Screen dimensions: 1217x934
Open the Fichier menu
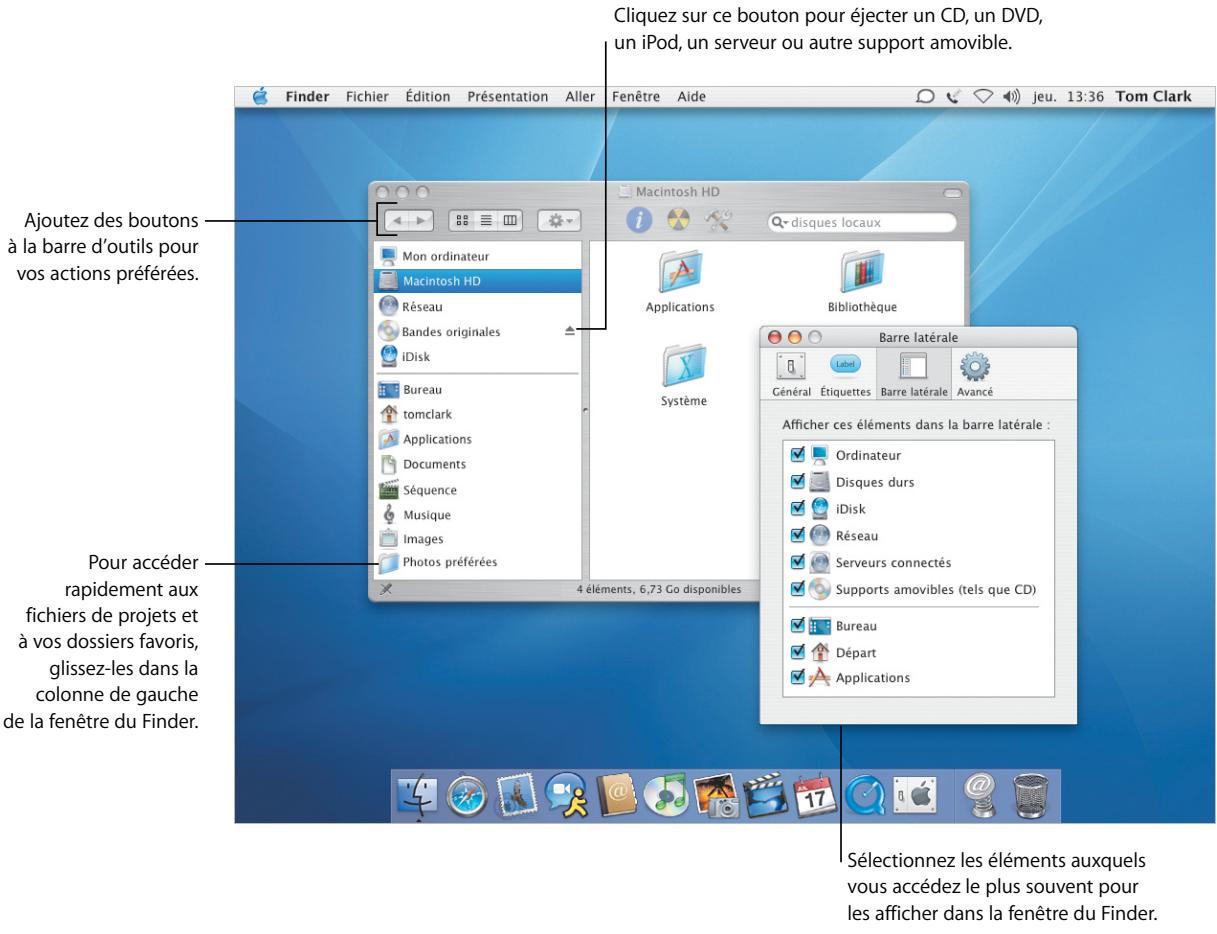point(369,97)
